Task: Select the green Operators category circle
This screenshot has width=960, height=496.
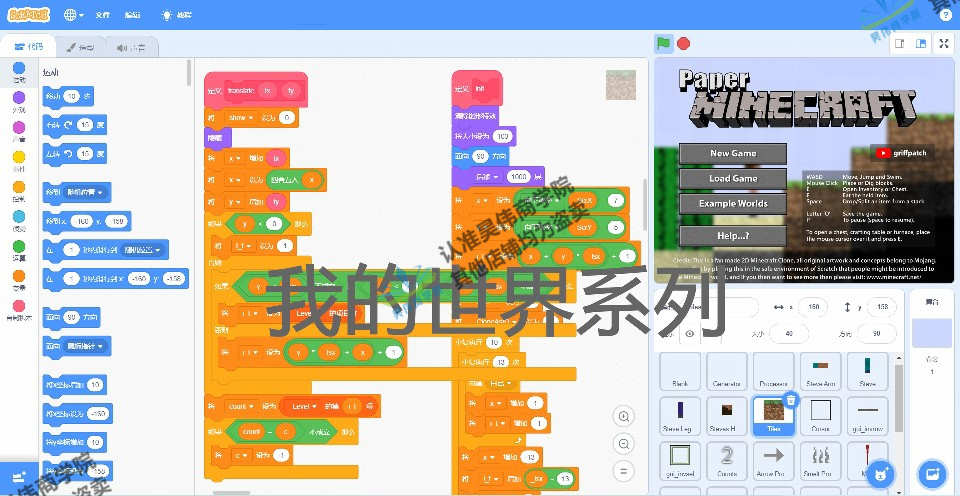Action: tap(20, 246)
